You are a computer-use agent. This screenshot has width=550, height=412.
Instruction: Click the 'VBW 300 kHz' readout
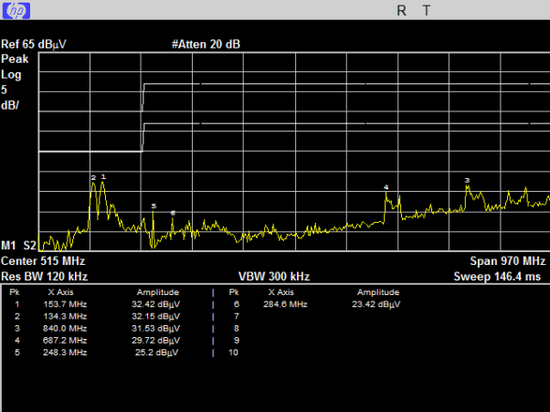point(274,277)
